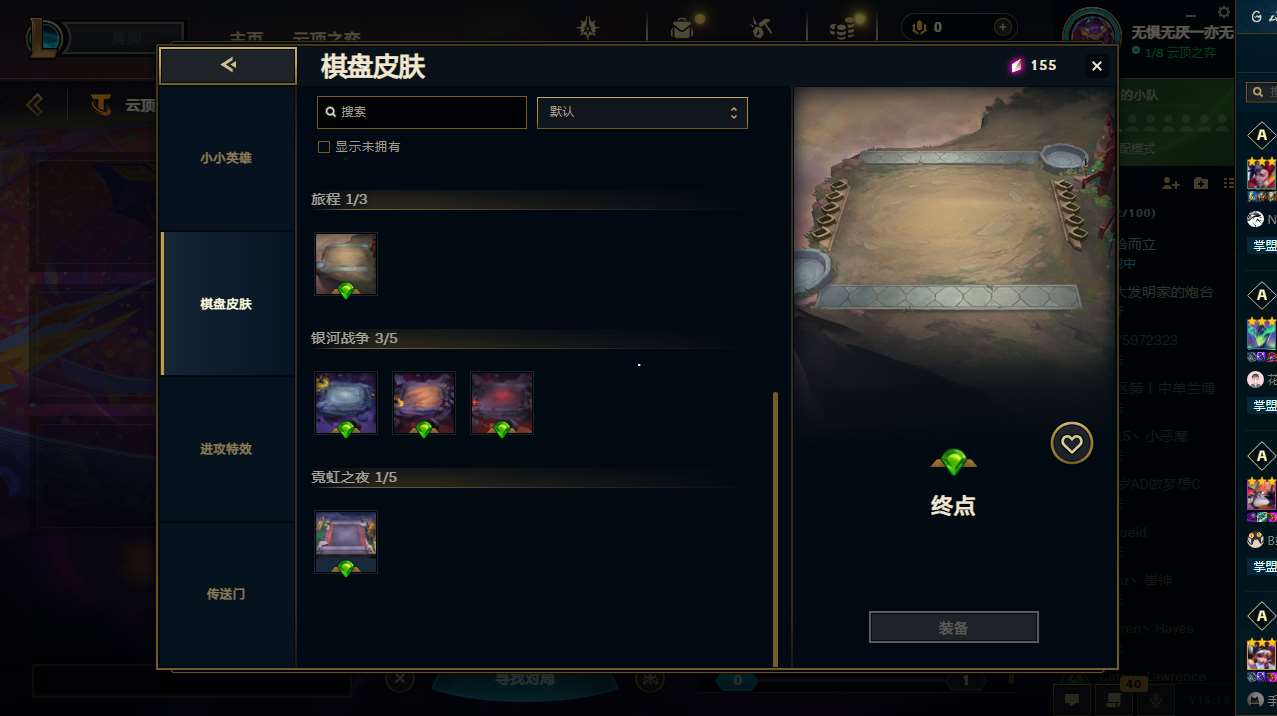Open settings gear at the top right
Screen dimensions: 1277x716
coord(1224,12)
